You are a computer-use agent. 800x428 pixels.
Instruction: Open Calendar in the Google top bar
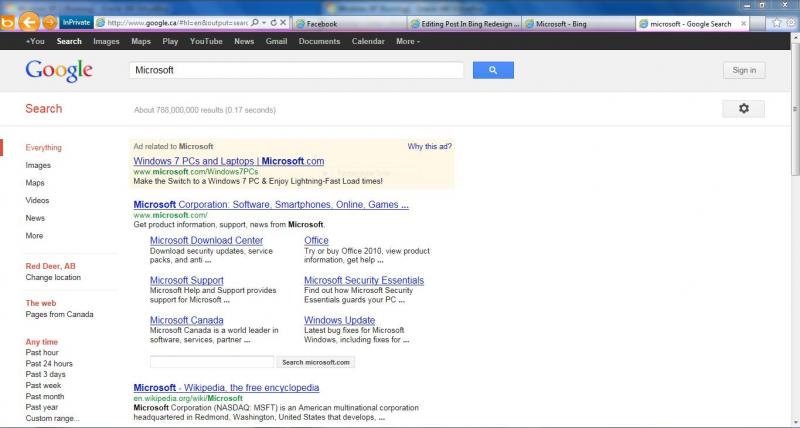[x=368, y=41]
